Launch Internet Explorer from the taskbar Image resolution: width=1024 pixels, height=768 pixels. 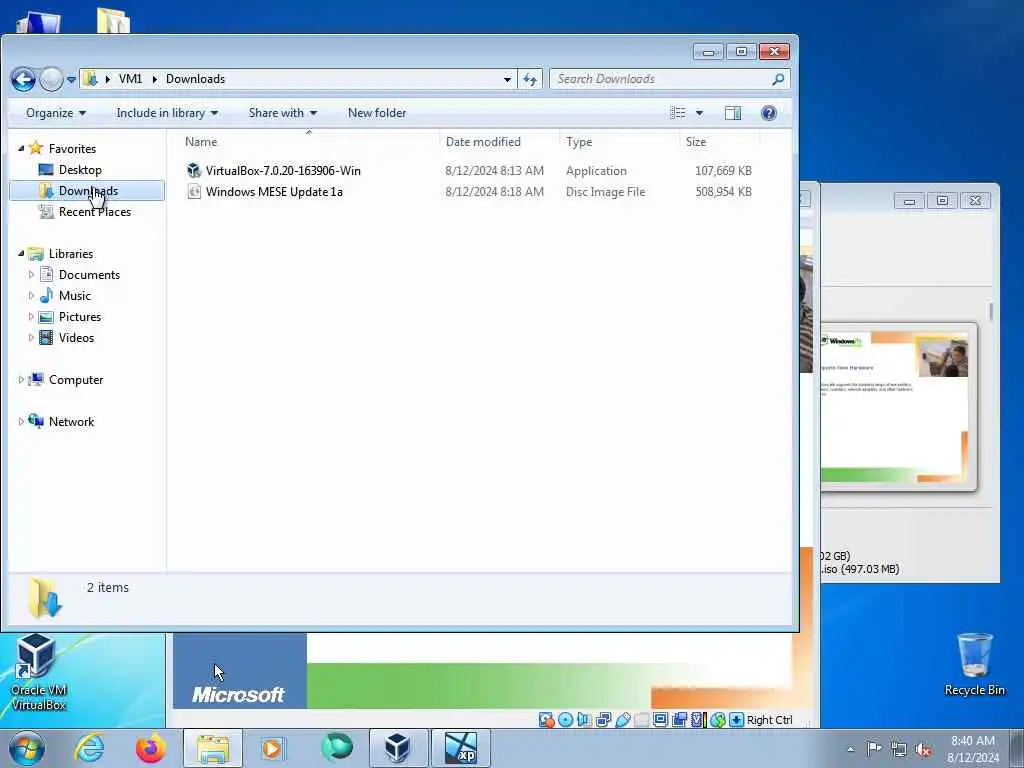[x=89, y=748]
